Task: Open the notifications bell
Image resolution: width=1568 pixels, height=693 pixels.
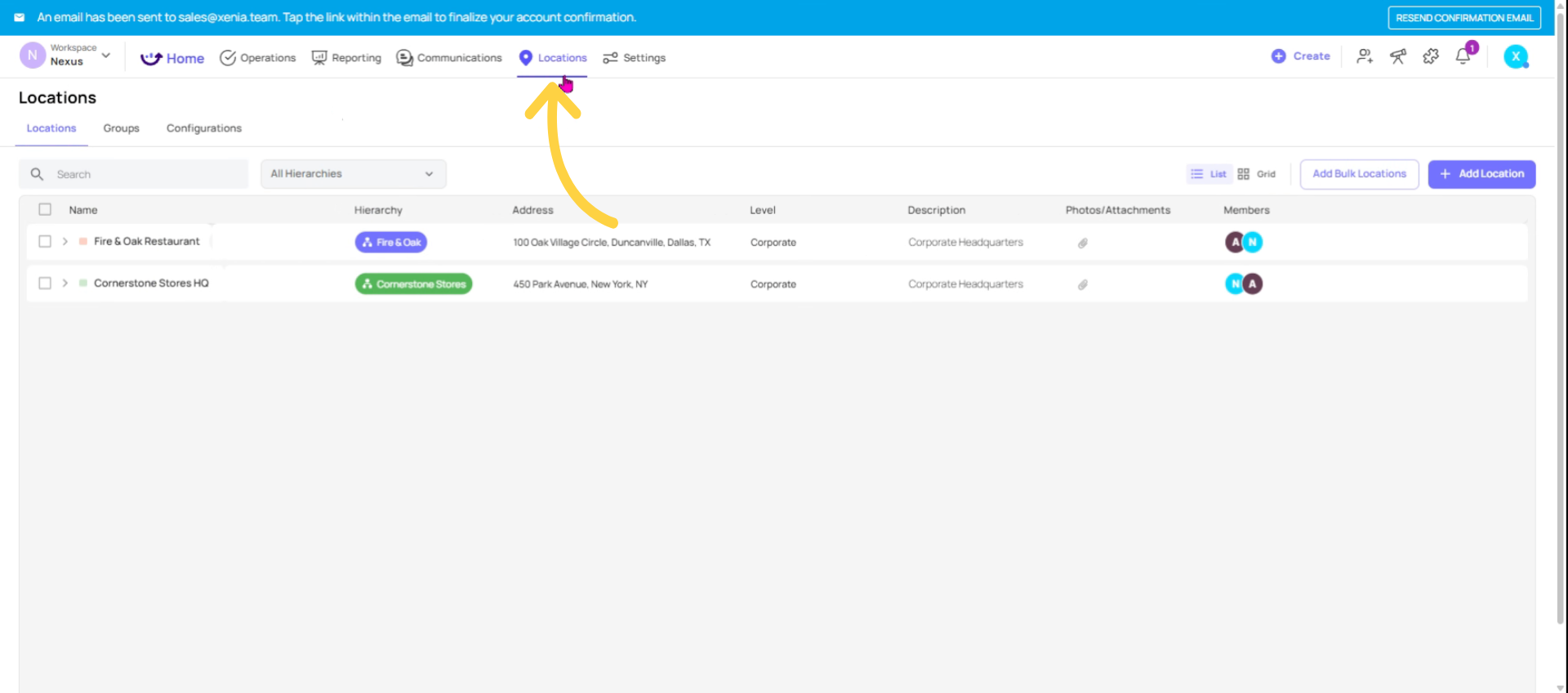Action: (1463, 56)
